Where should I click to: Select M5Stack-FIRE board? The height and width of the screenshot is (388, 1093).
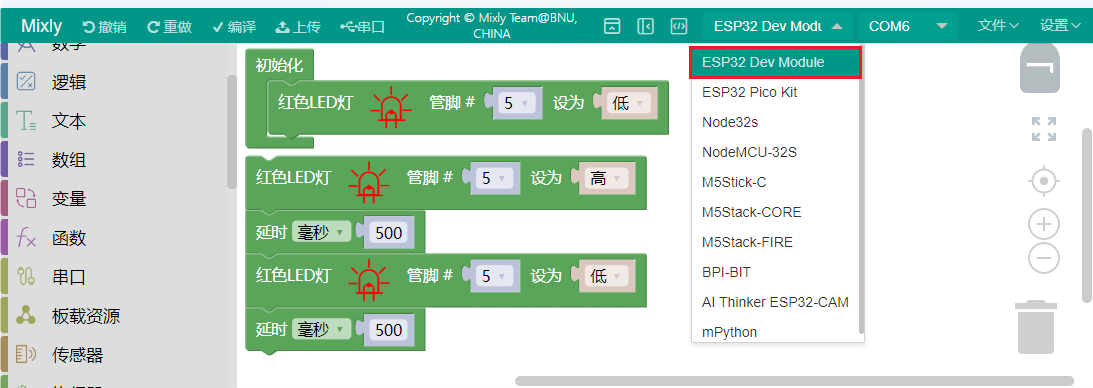point(776,242)
